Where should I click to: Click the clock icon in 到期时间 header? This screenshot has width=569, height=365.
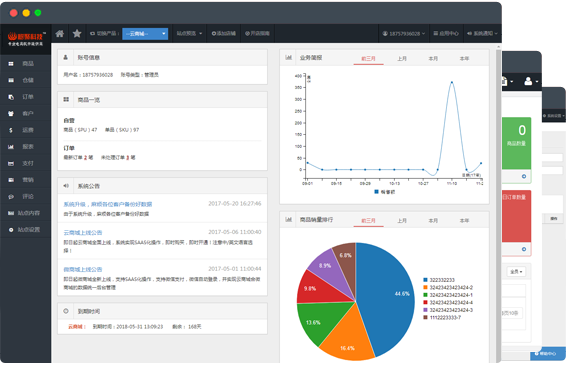click(x=66, y=311)
